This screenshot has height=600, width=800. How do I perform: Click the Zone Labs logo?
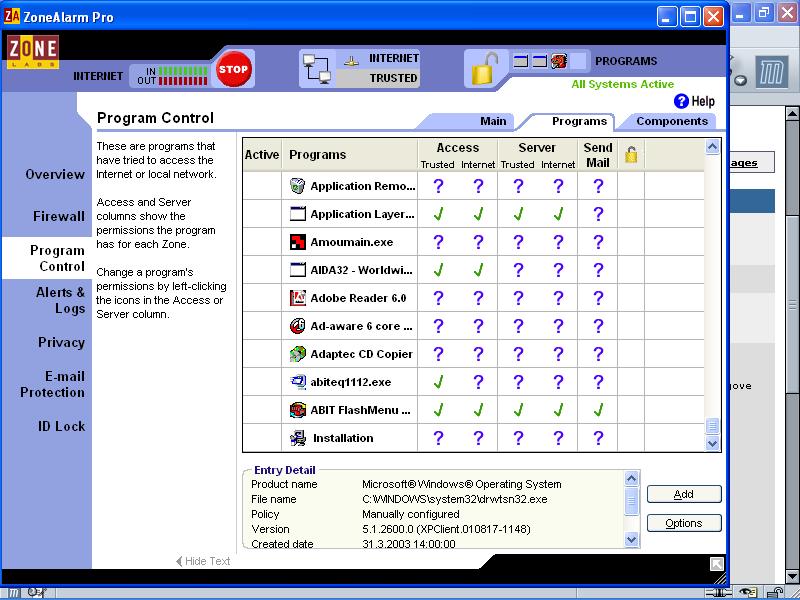click(33, 52)
